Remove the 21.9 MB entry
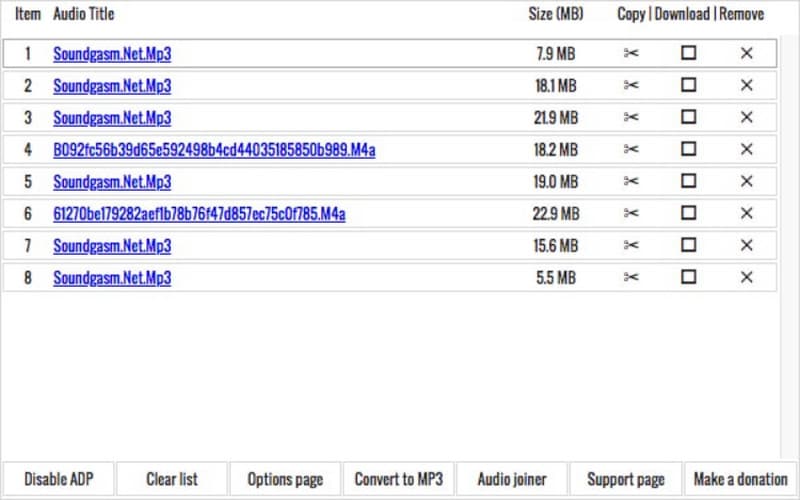The image size is (800, 500). coord(746,117)
